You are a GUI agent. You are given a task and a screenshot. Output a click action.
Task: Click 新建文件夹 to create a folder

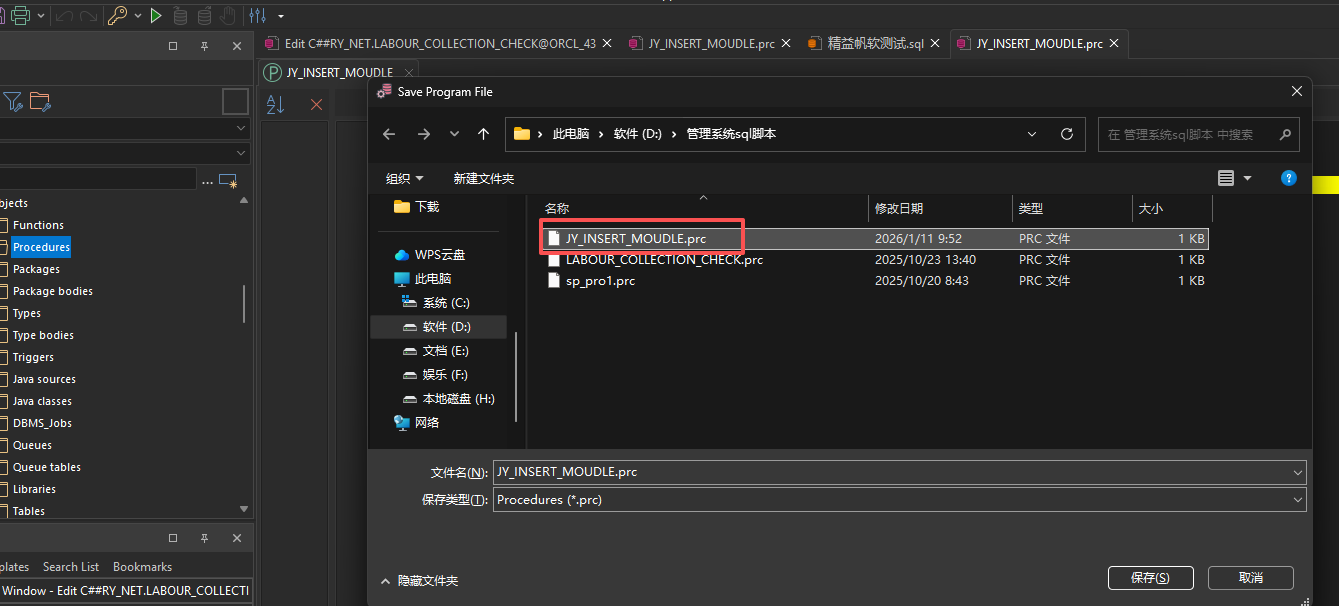[x=483, y=178]
